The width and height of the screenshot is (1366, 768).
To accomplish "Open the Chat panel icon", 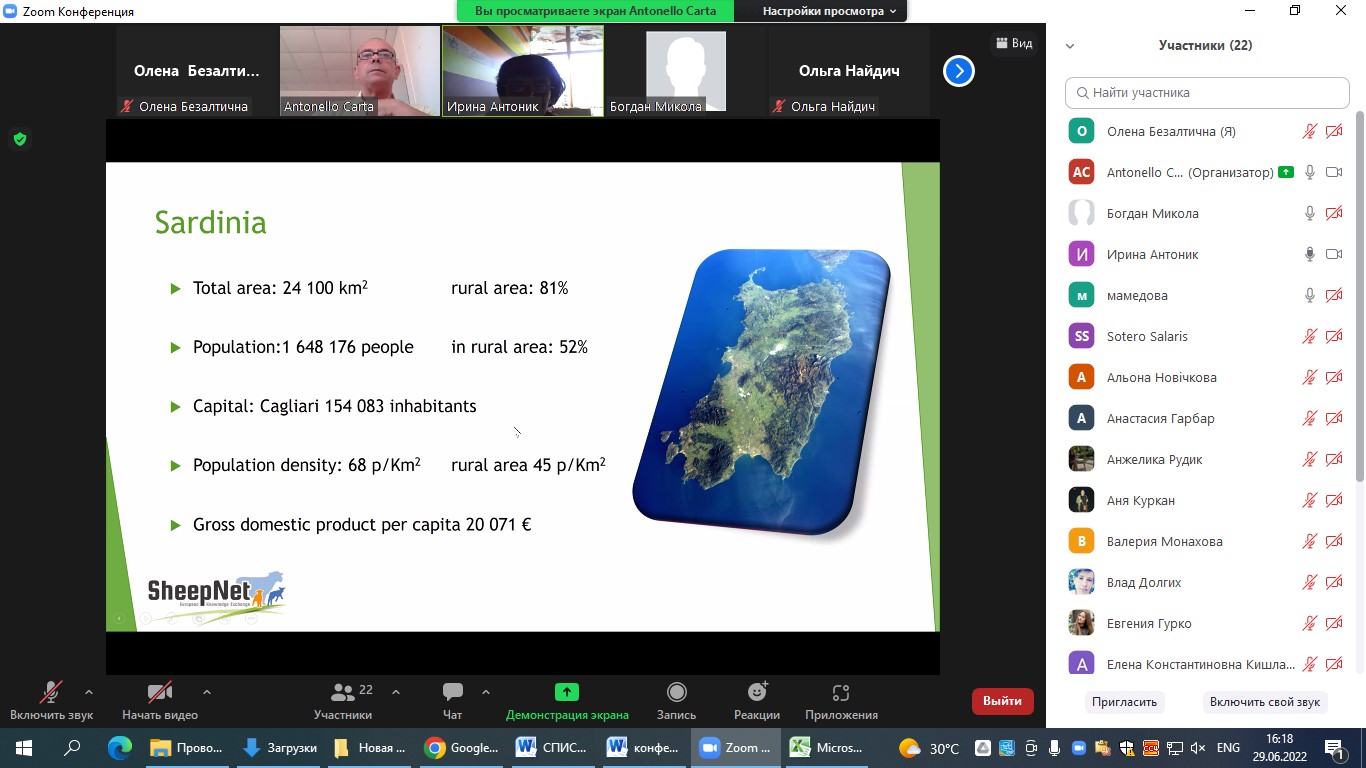I will pyautogui.click(x=453, y=692).
